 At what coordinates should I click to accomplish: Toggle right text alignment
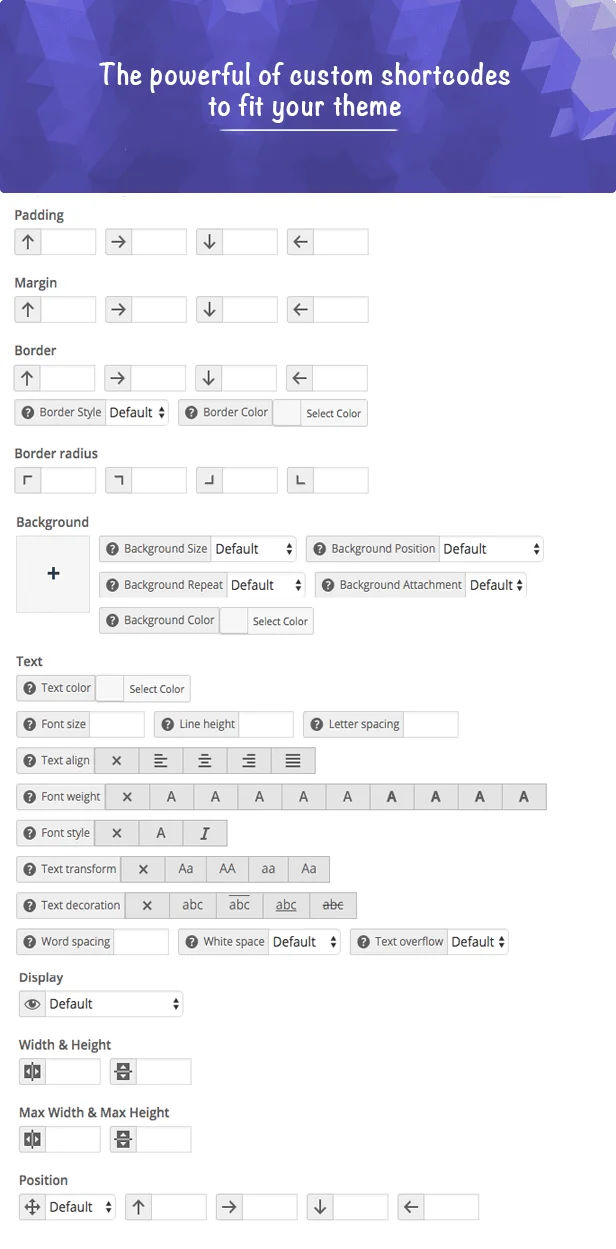(247, 760)
